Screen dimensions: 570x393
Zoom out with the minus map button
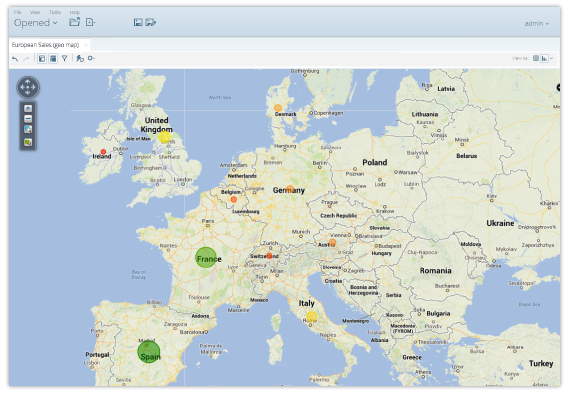pyautogui.click(x=28, y=119)
